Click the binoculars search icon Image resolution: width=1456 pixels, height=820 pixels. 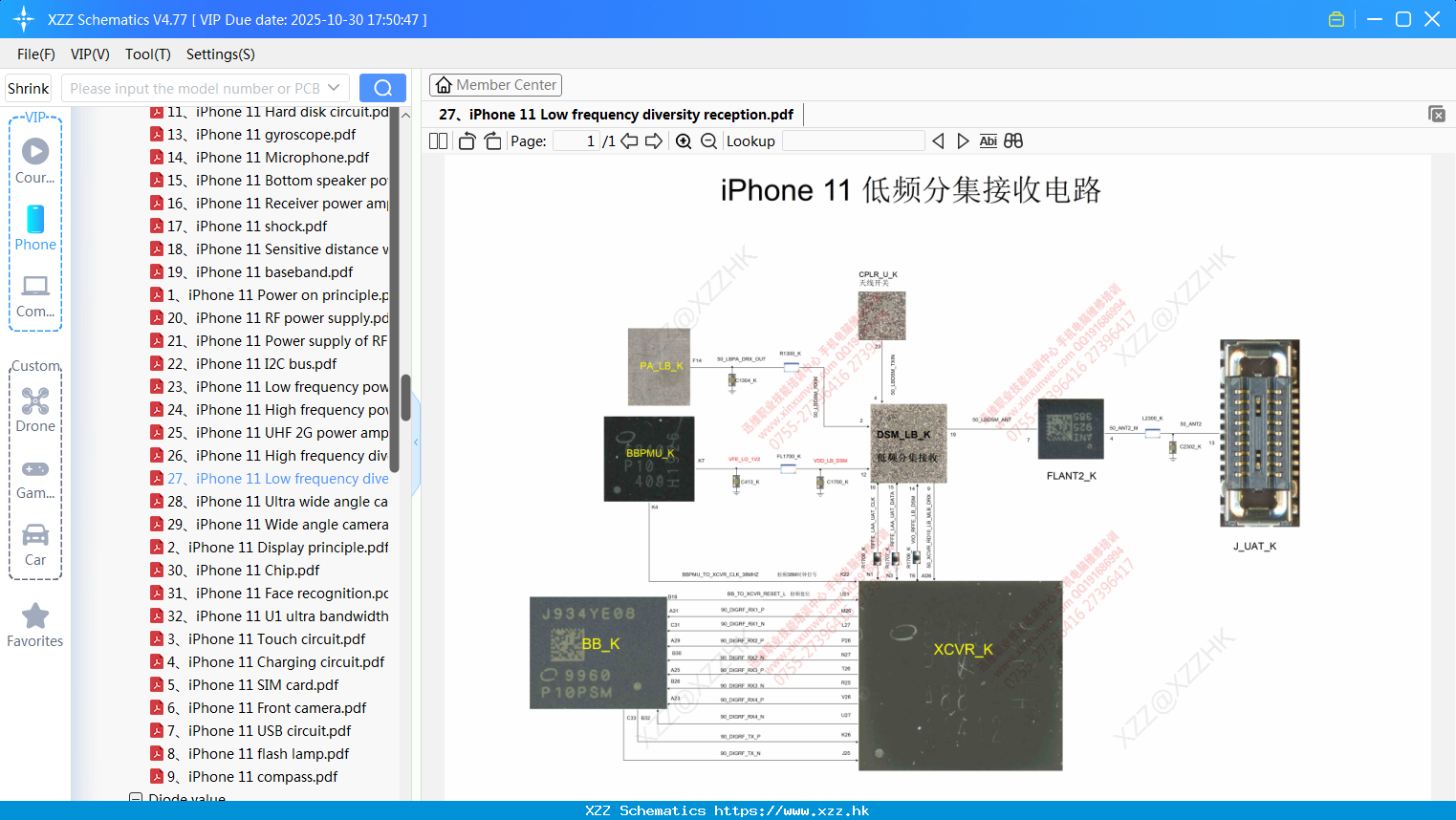pyautogui.click(x=1013, y=141)
